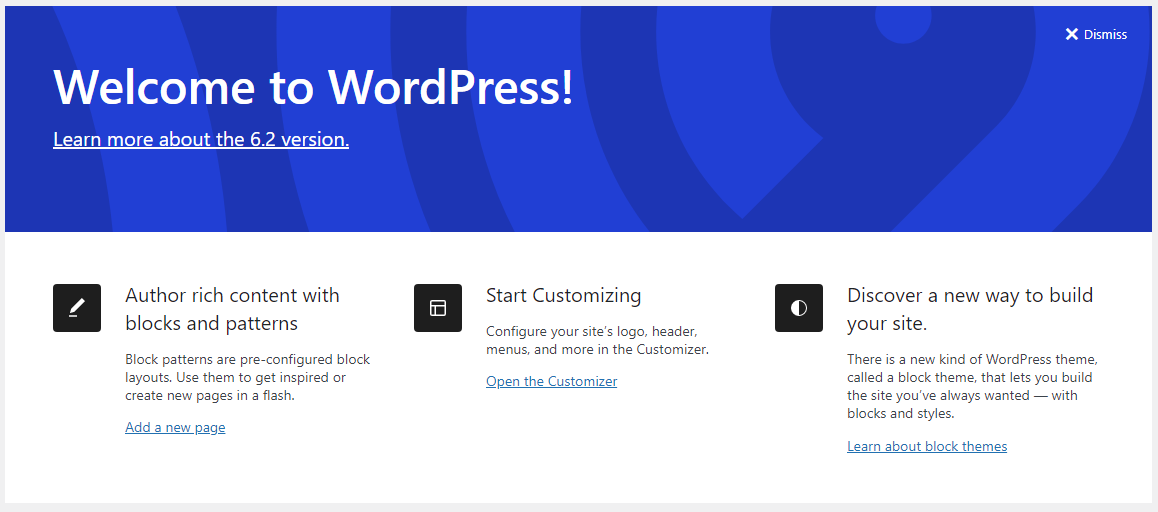Screen dimensions: 1158x512
Task: Open the 6.2 version learn more link
Action: click(201, 139)
